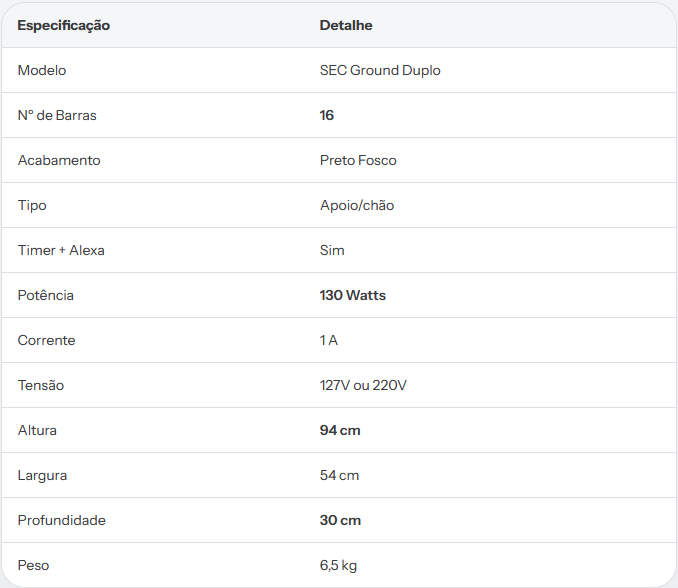Select the Sim value for Timer + Alexa

pyautogui.click(x=332, y=250)
